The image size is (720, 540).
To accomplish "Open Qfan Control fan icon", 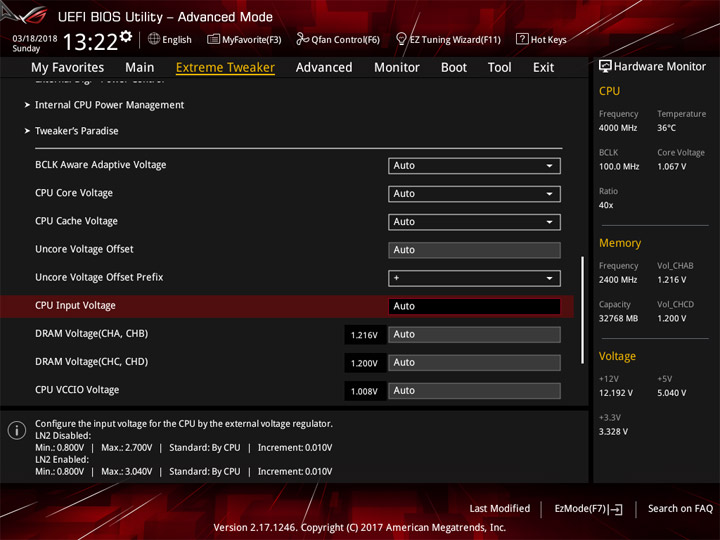I will (x=302, y=39).
